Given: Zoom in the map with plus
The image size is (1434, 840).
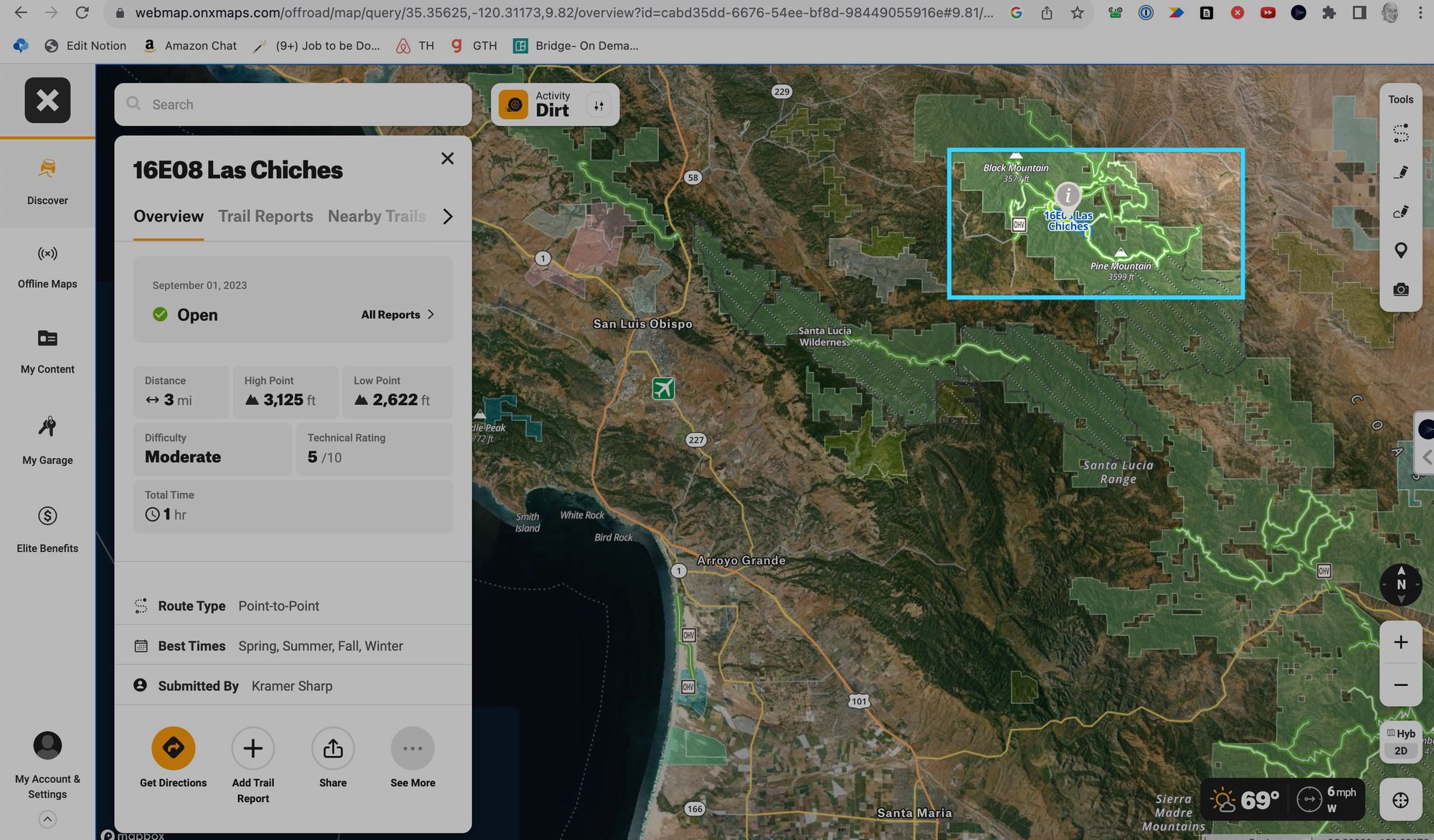Looking at the screenshot, I should [1400, 642].
